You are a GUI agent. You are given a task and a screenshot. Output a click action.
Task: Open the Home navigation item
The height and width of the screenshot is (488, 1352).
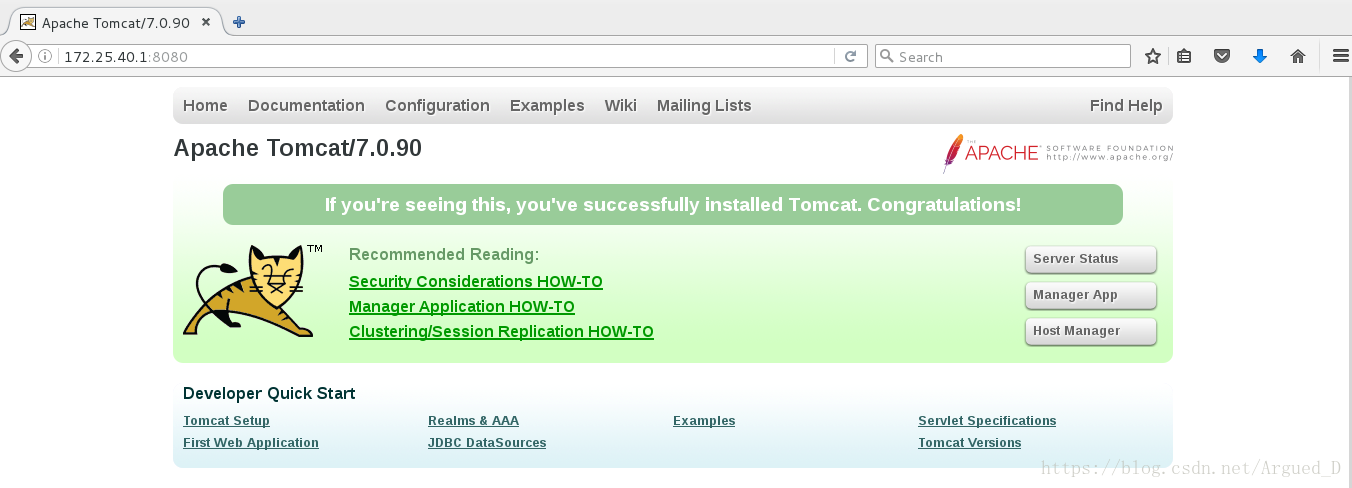(205, 106)
